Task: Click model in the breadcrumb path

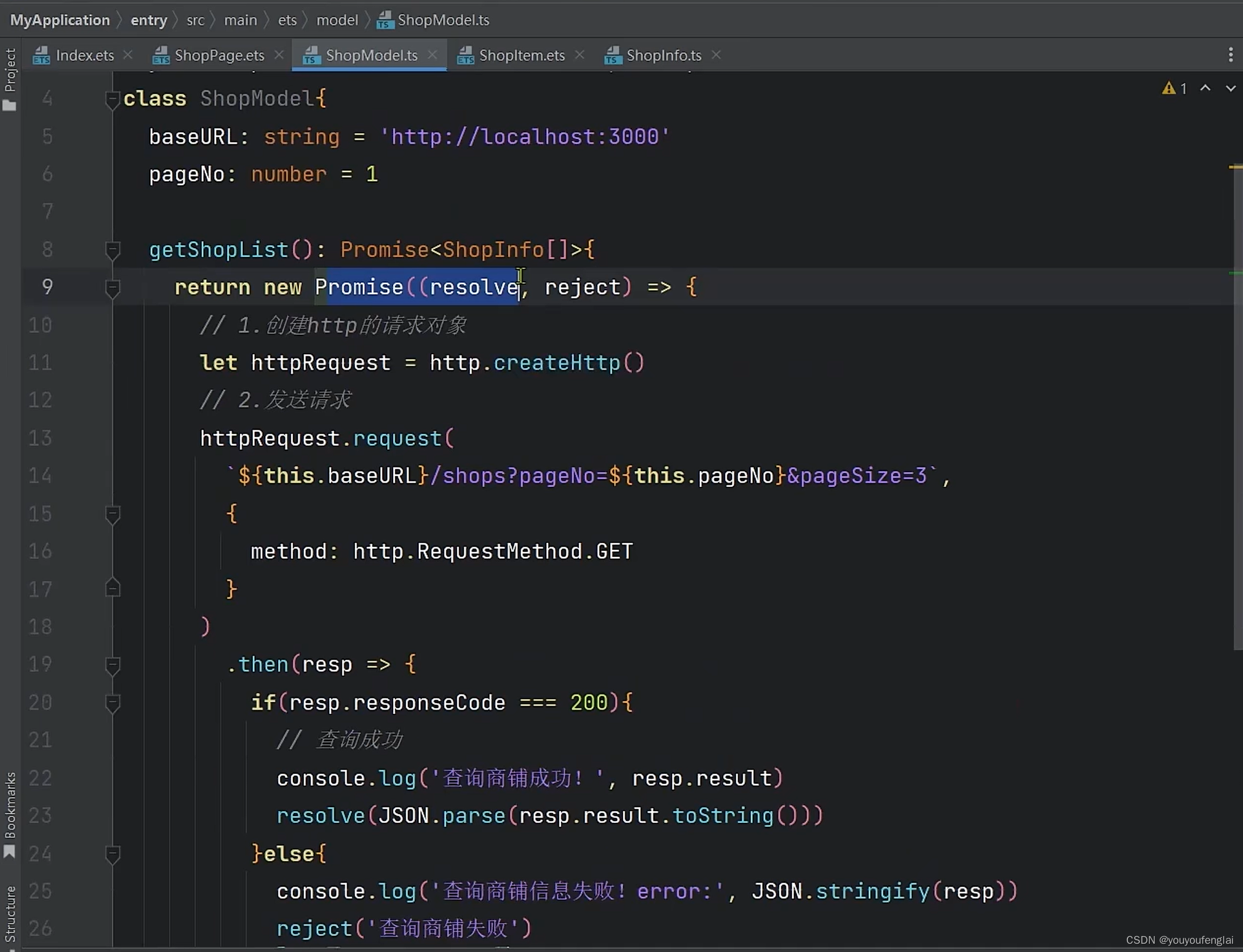Action: (337, 20)
